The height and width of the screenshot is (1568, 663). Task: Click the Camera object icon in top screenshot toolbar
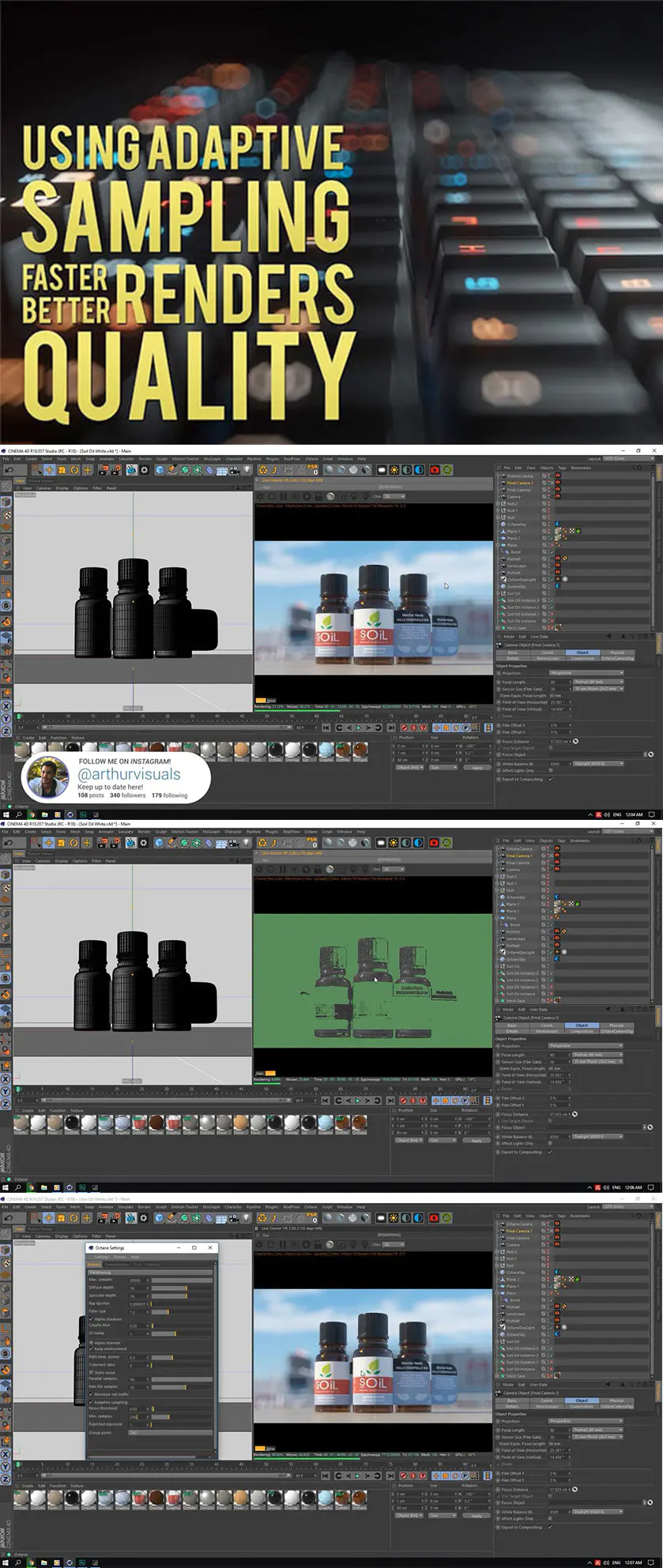click(x=235, y=470)
